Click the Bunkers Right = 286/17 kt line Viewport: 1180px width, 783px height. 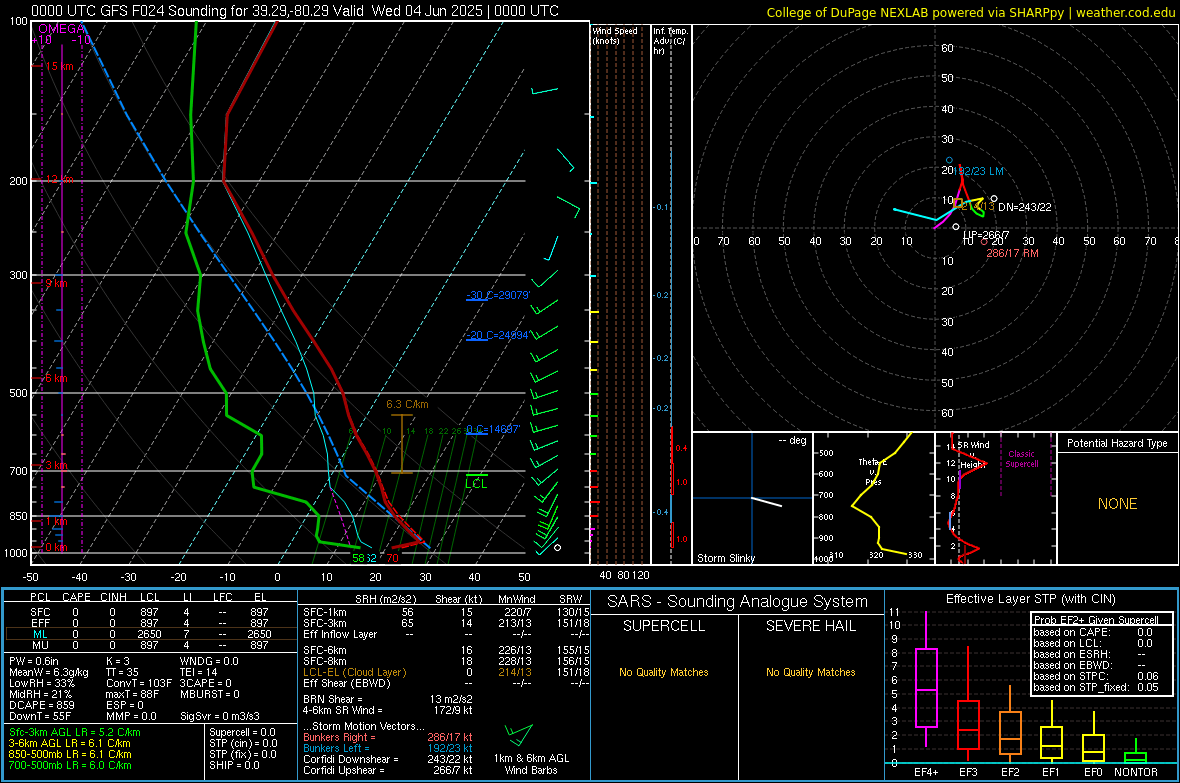point(388,737)
